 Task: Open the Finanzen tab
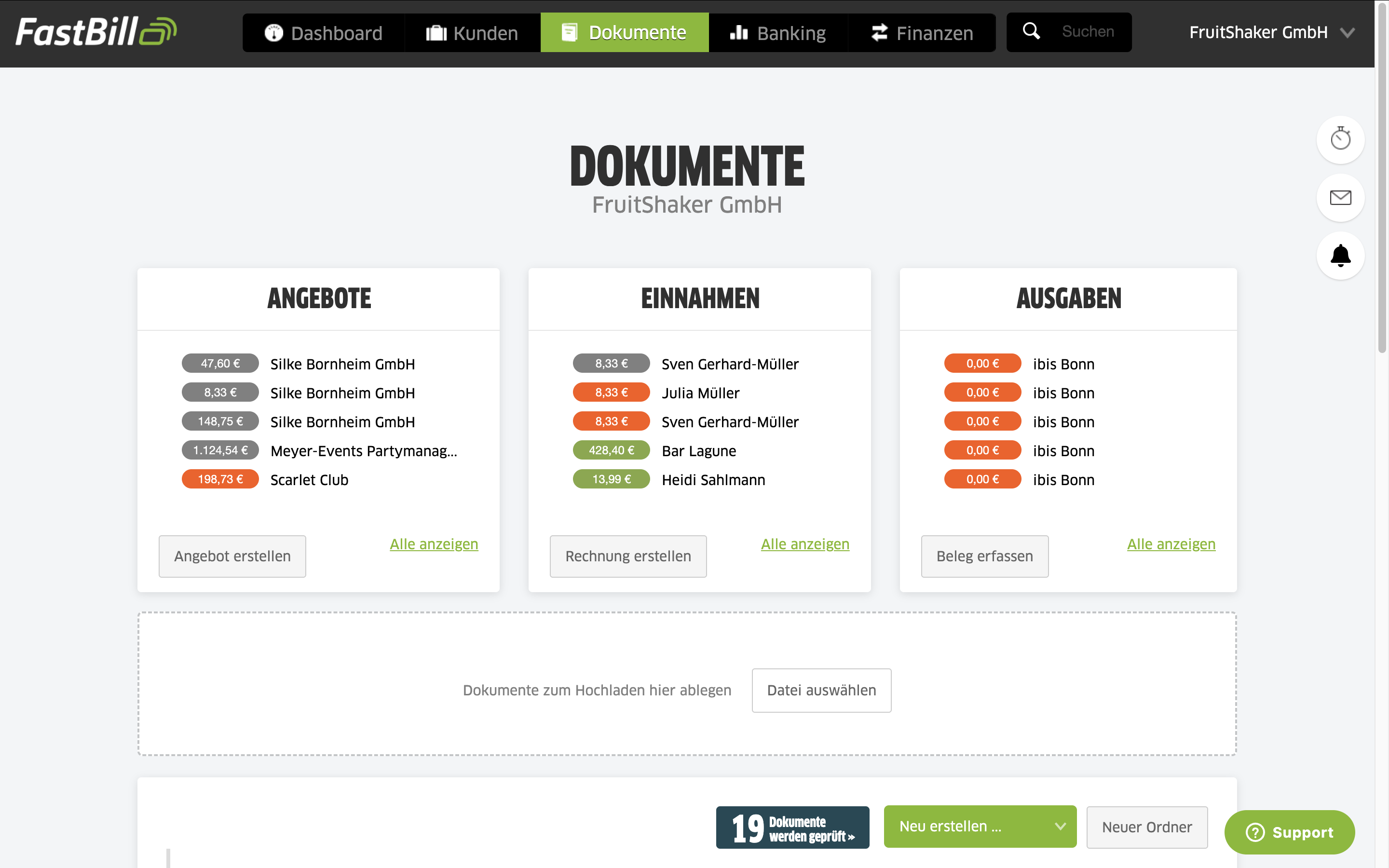click(922, 33)
